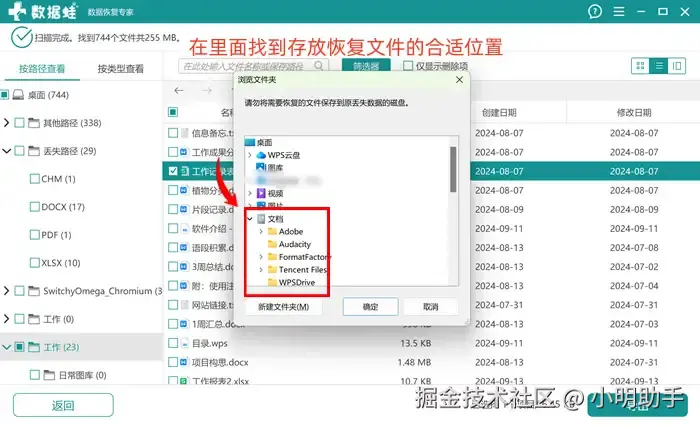Switch to 按路径查看 tab
The height and width of the screenshot is (426, 700).
pos(42,69)
